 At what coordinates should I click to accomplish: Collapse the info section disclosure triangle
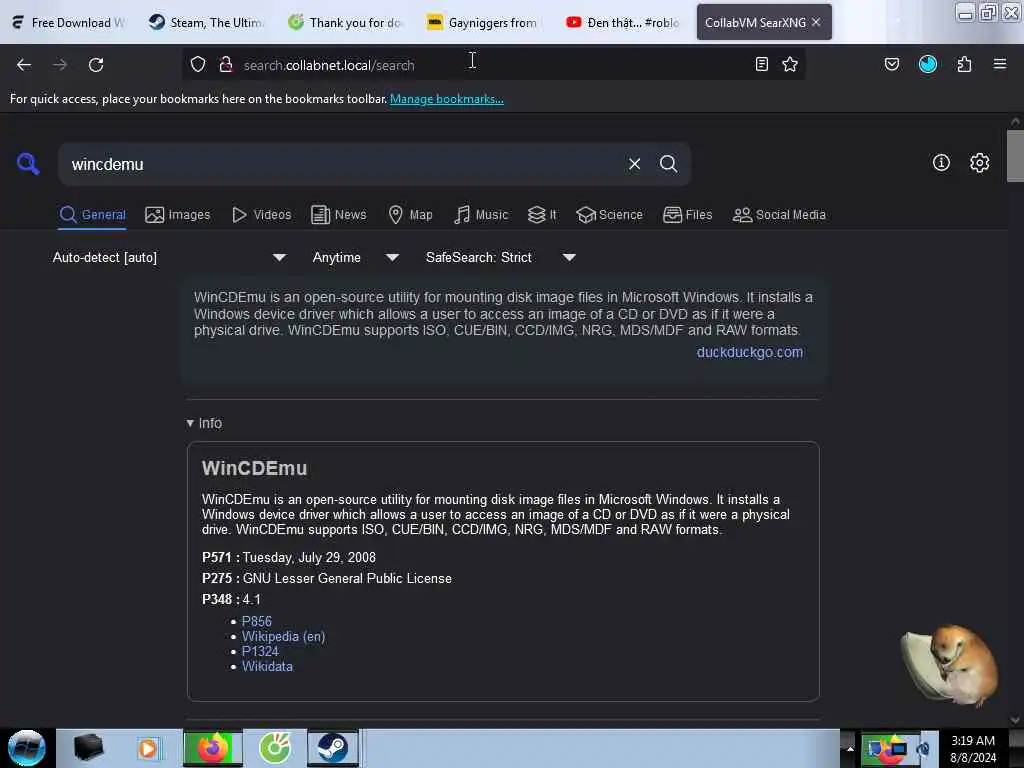point(190,423)
